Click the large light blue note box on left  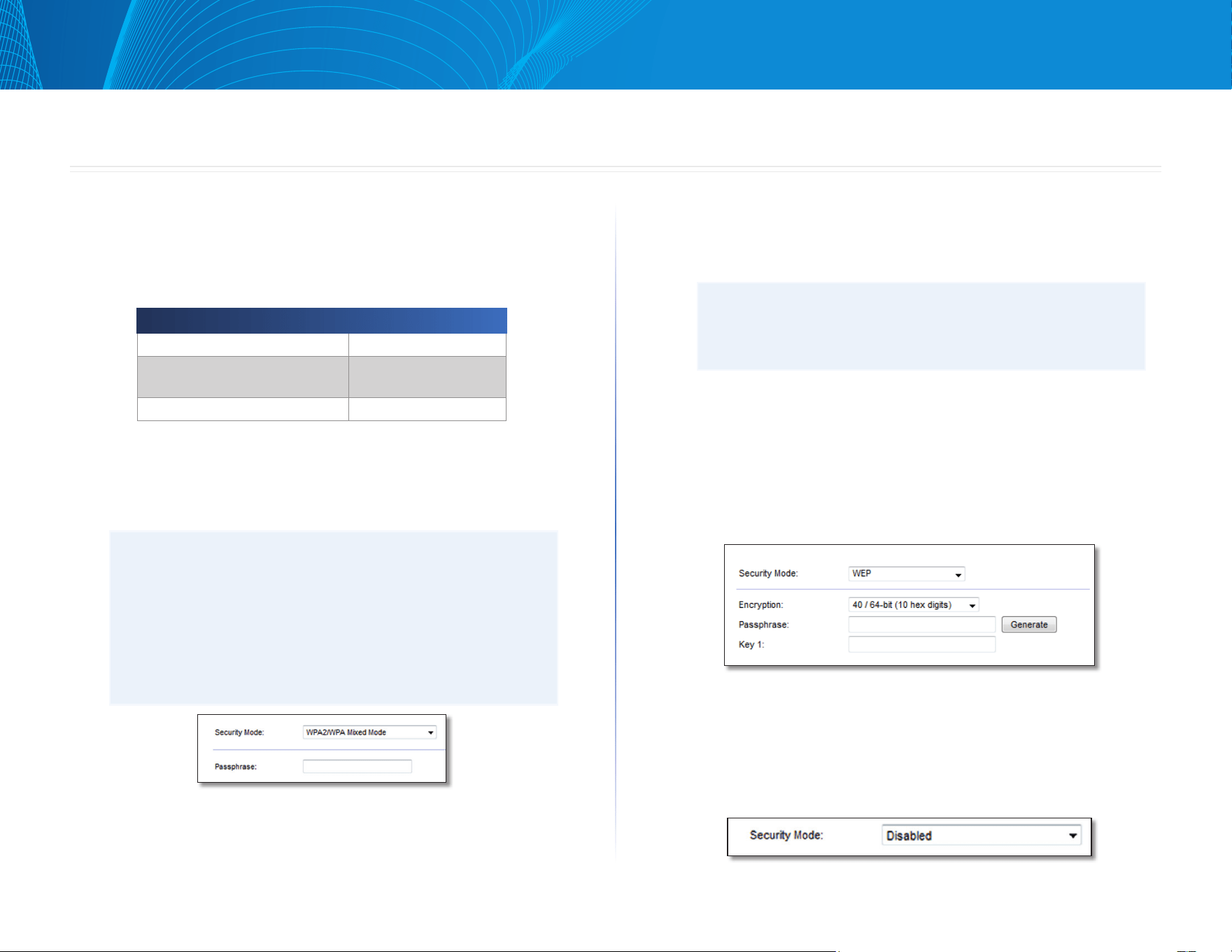tap(333, 618)
